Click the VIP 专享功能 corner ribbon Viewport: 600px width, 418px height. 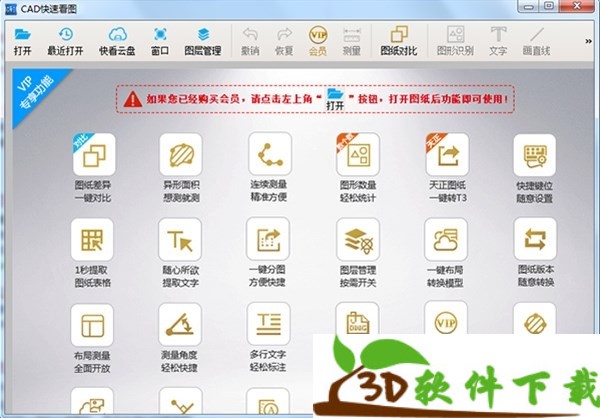pos(36,91)
